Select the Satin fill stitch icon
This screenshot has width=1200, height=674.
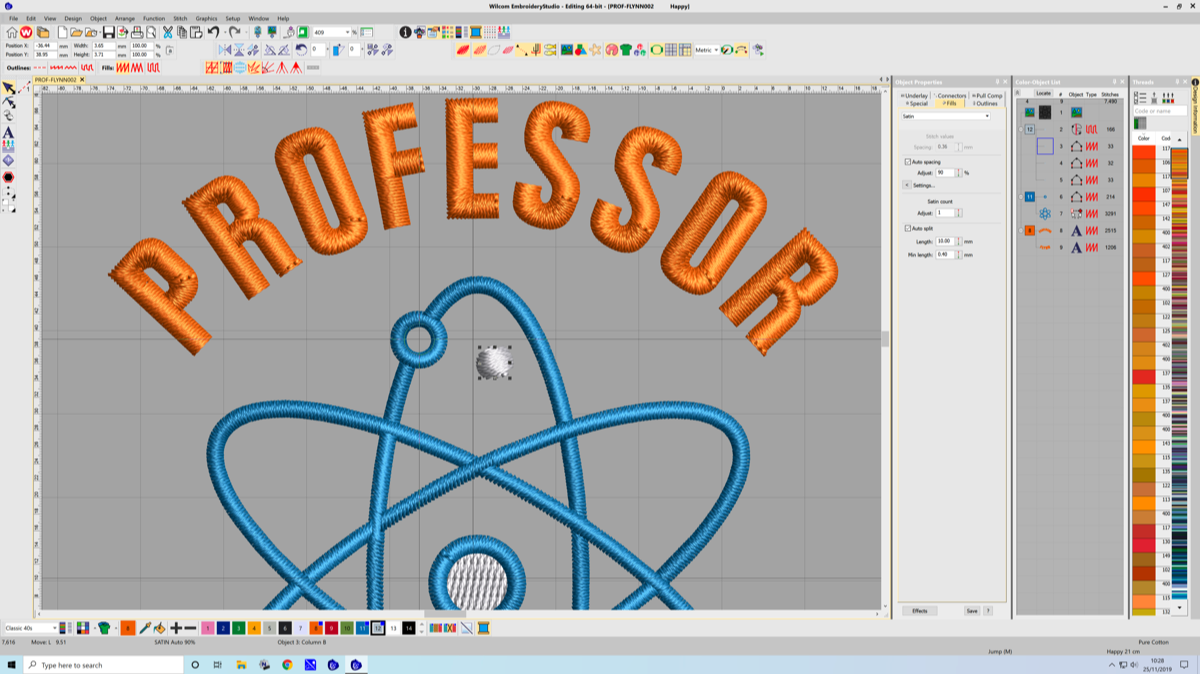[123, 67]
